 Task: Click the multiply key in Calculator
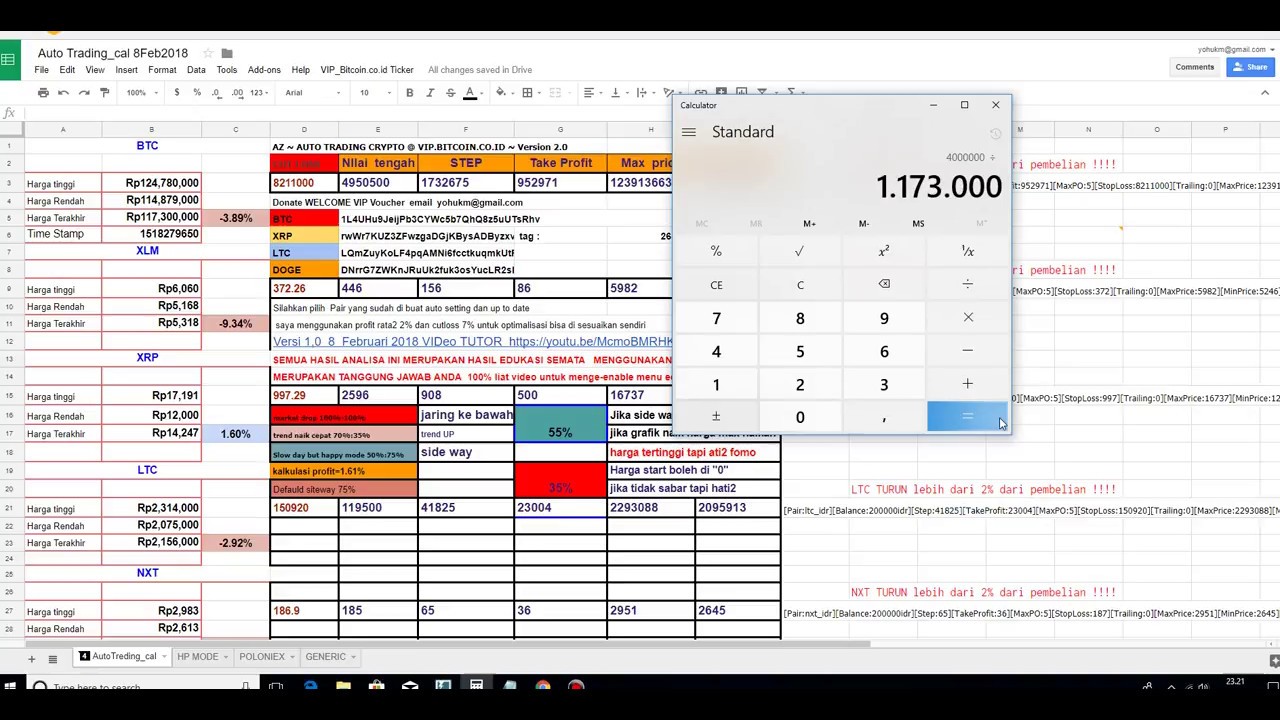click(x=967, y=318)
